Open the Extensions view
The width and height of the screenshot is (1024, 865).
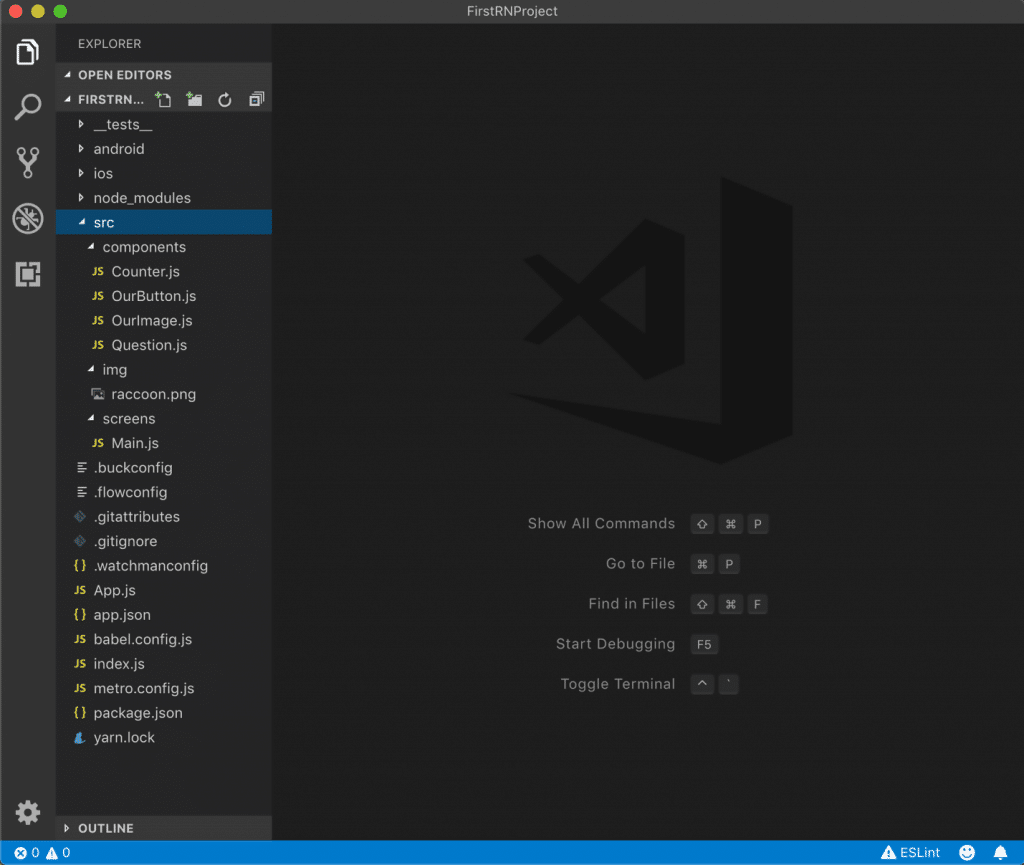[27, 274]
